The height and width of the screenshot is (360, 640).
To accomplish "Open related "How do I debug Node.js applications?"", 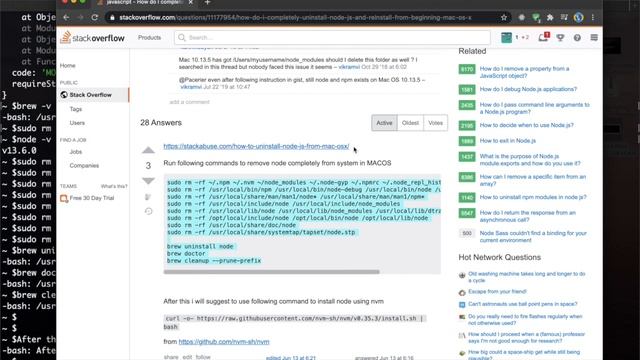I will (528, 89).
